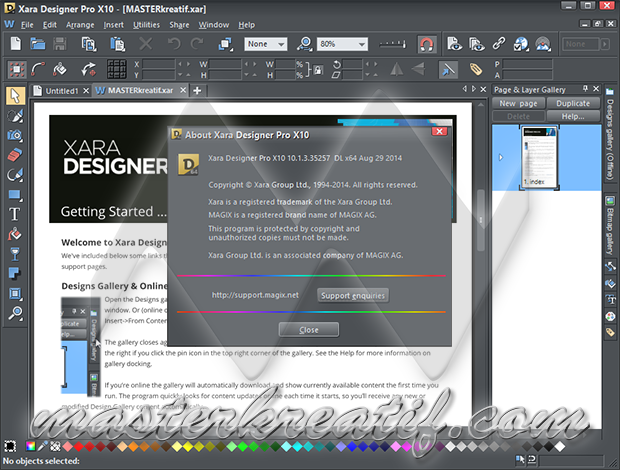
Task: Pick the red color swatch
Action: tap(79, 447)
